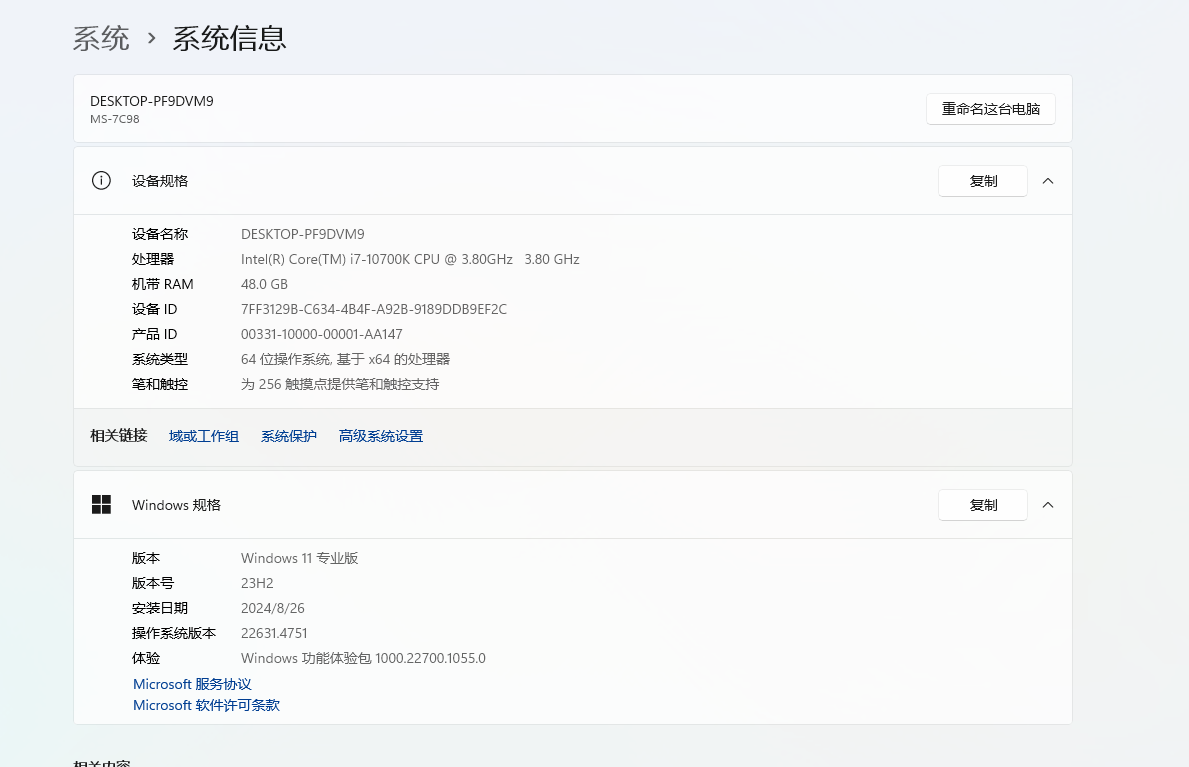
Task: Click the Windows logo icon beside Windows 规格
Action: coord(101,505)
